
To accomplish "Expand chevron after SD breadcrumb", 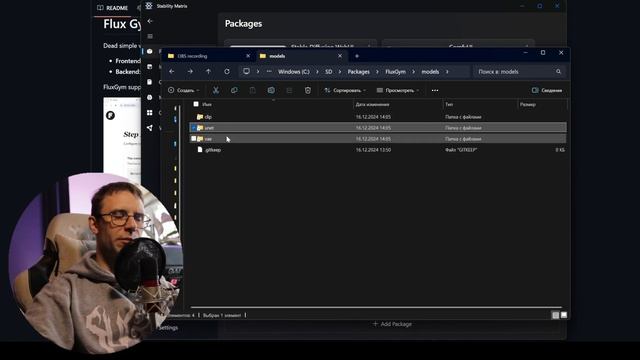I will [340, 71].
